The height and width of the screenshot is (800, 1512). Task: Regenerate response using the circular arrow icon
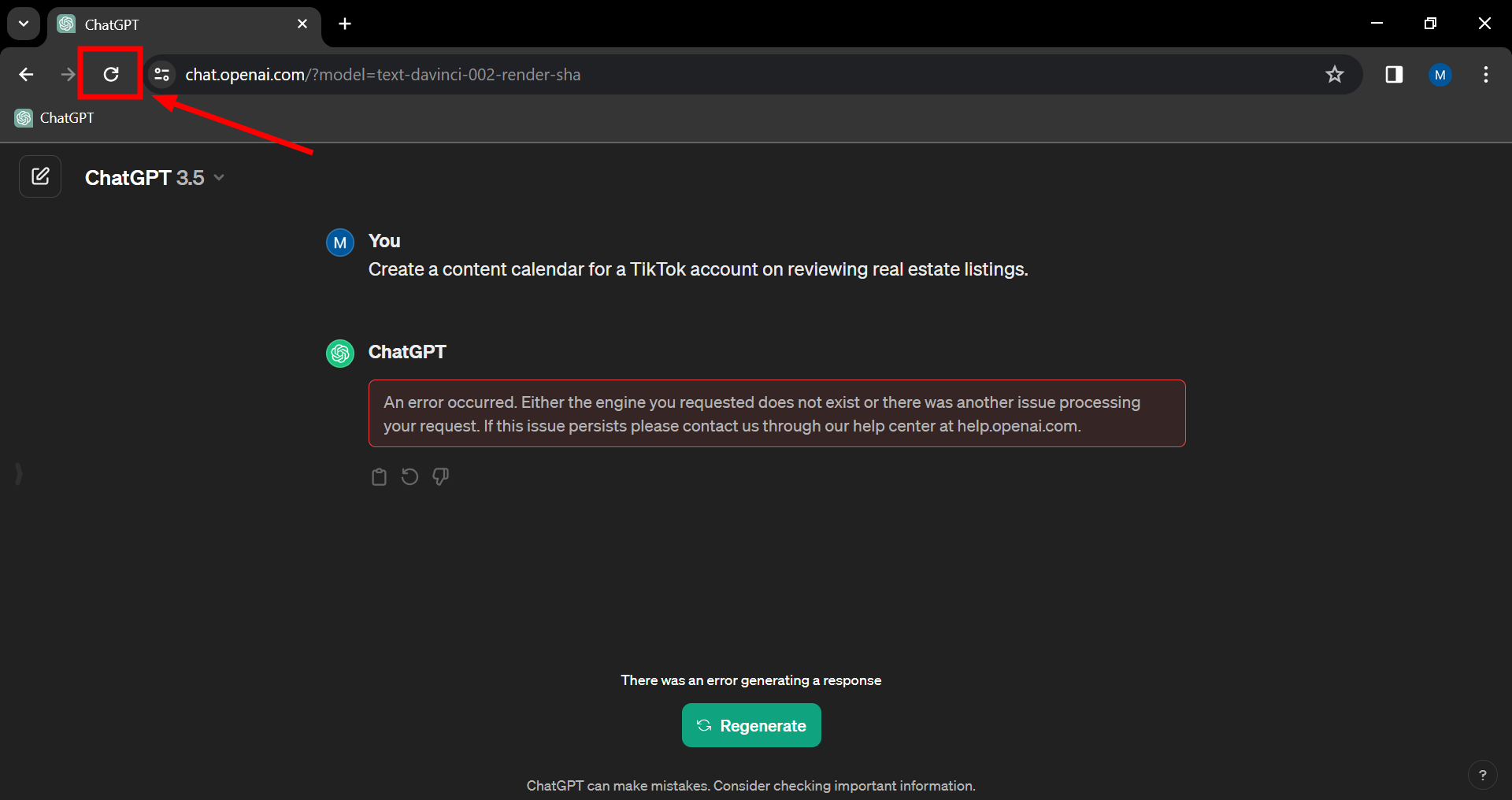pos(409,476)
